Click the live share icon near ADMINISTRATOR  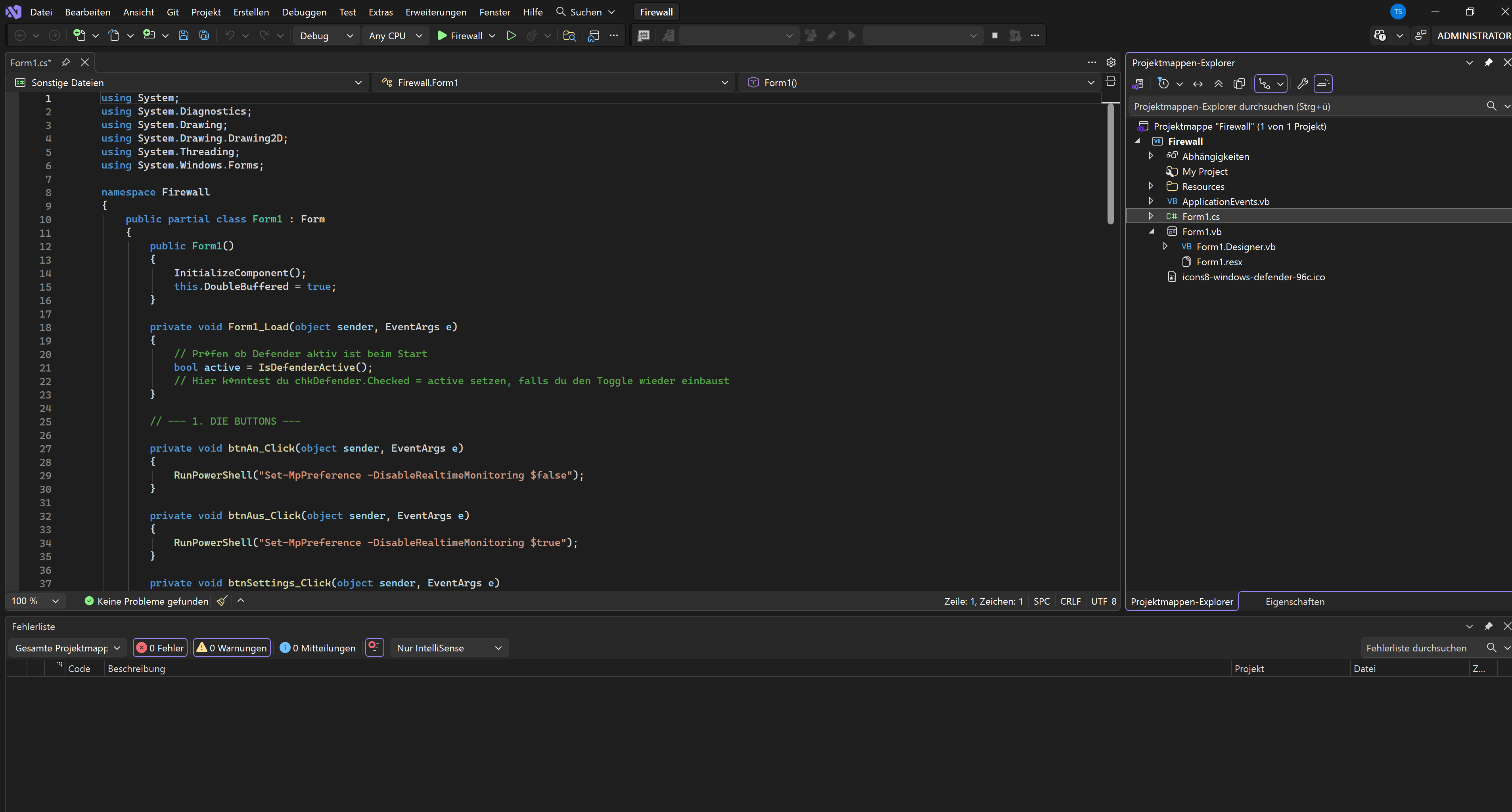pyautogui.click(x=1420, y=35)
